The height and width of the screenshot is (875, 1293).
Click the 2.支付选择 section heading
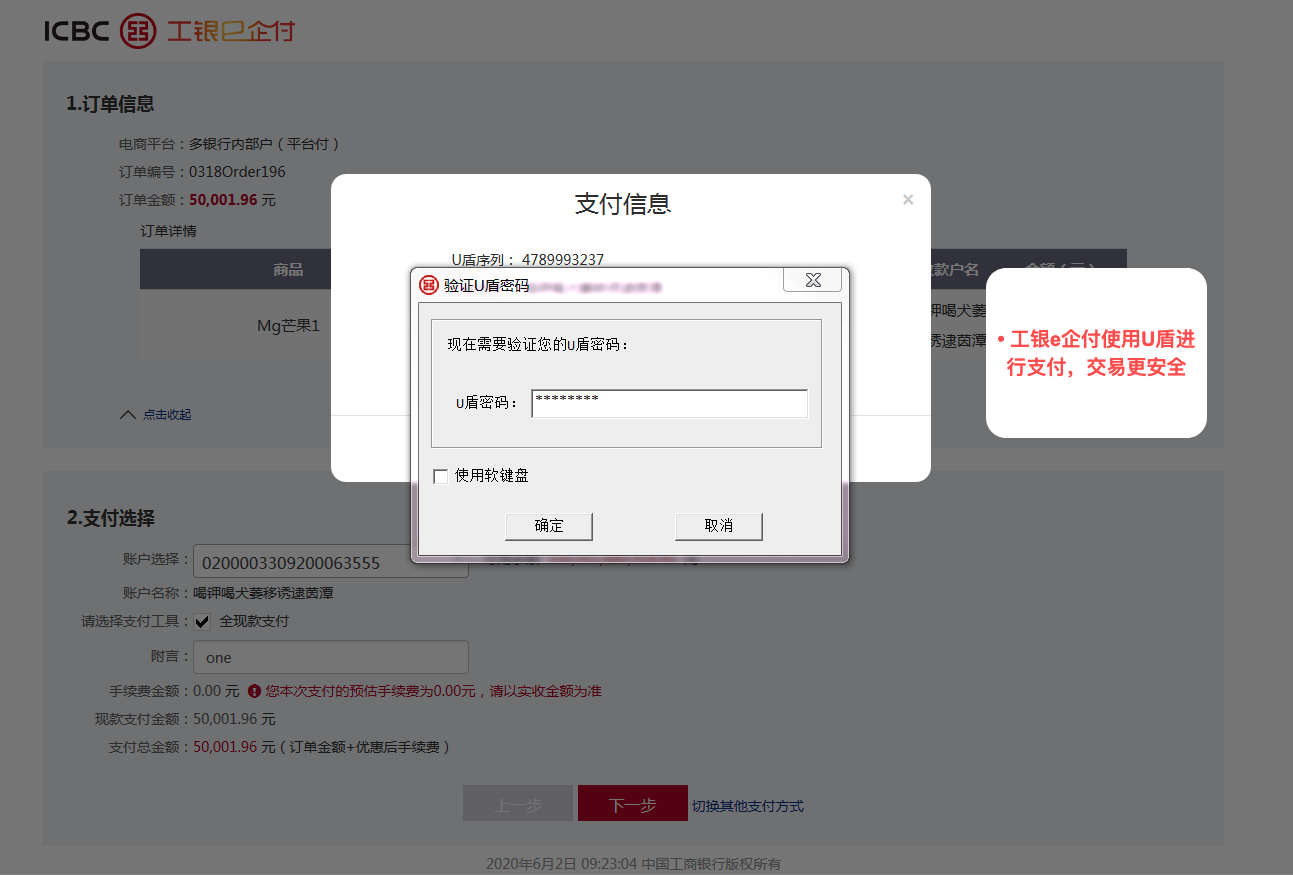[110, 518]
